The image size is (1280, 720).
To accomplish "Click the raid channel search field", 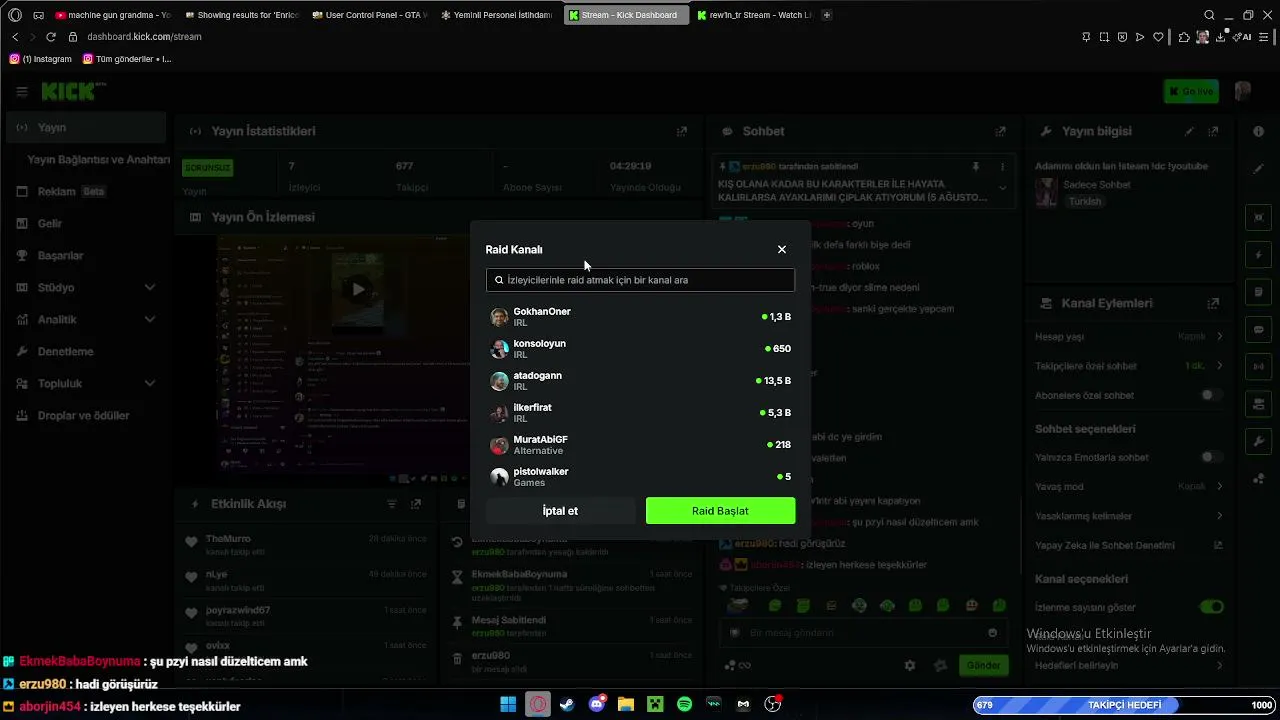I will (640, 280).
